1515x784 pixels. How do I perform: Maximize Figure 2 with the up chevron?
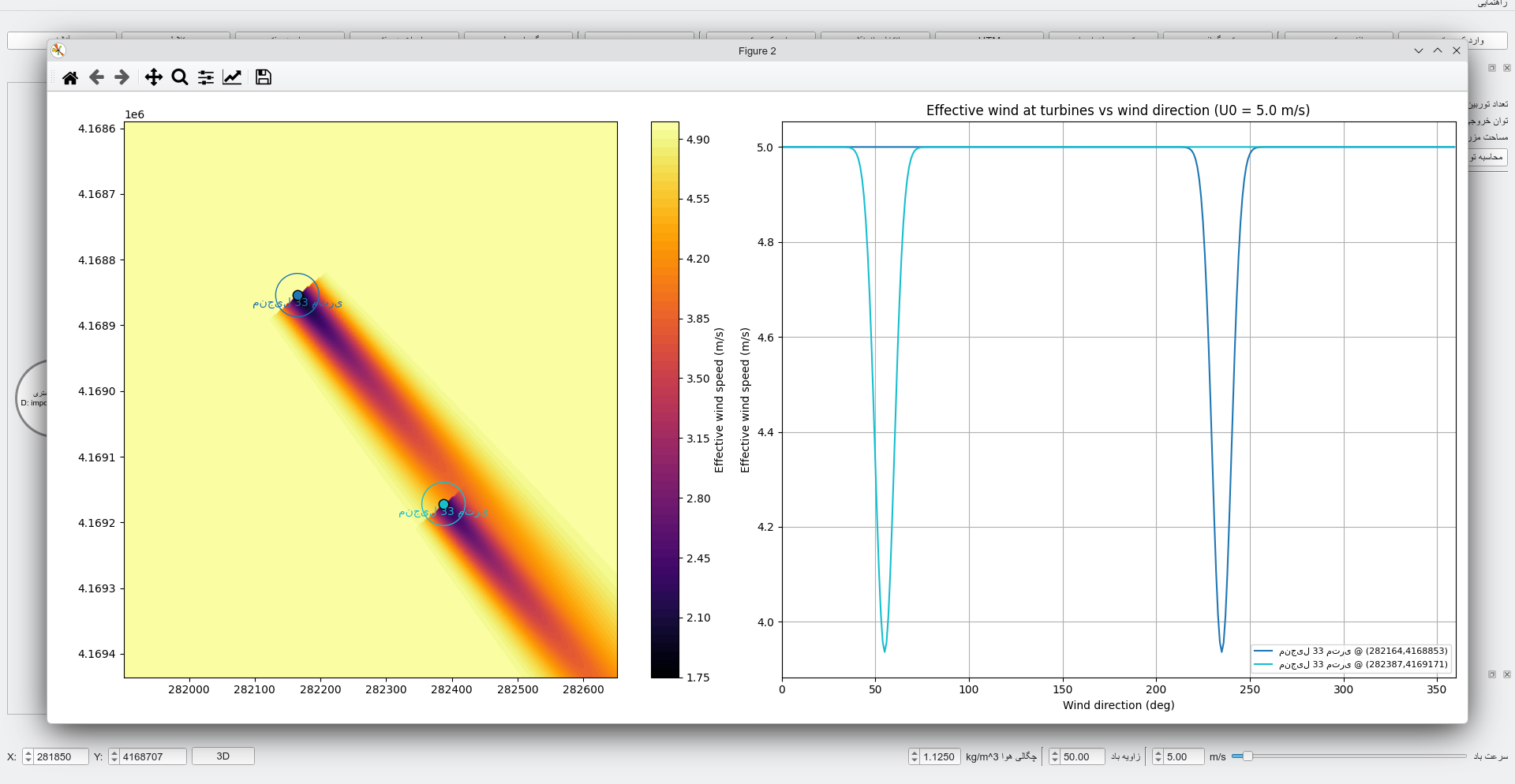tap(1438, 50)
